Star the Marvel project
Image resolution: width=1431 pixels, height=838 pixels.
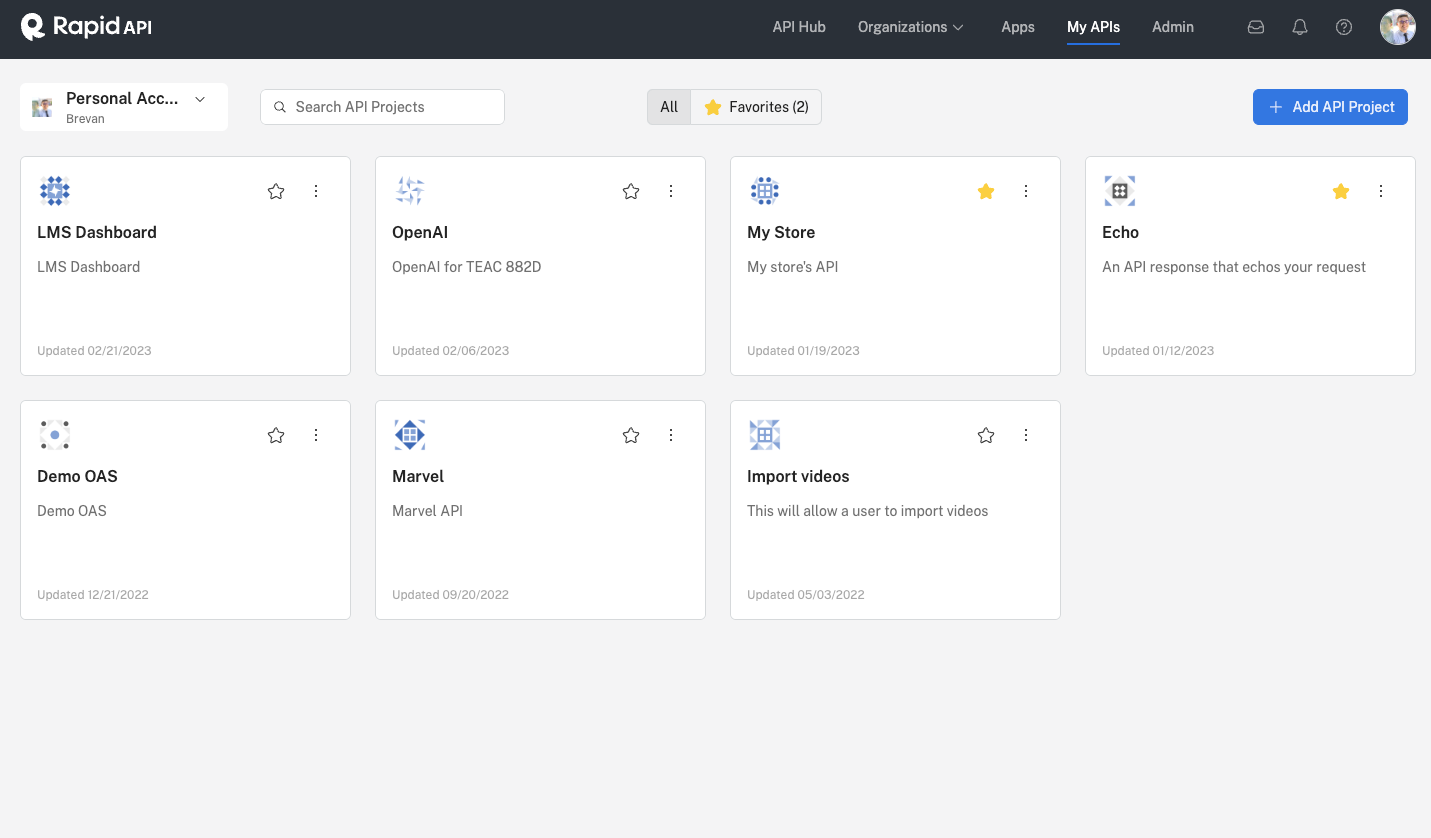[x=631, y=435]
